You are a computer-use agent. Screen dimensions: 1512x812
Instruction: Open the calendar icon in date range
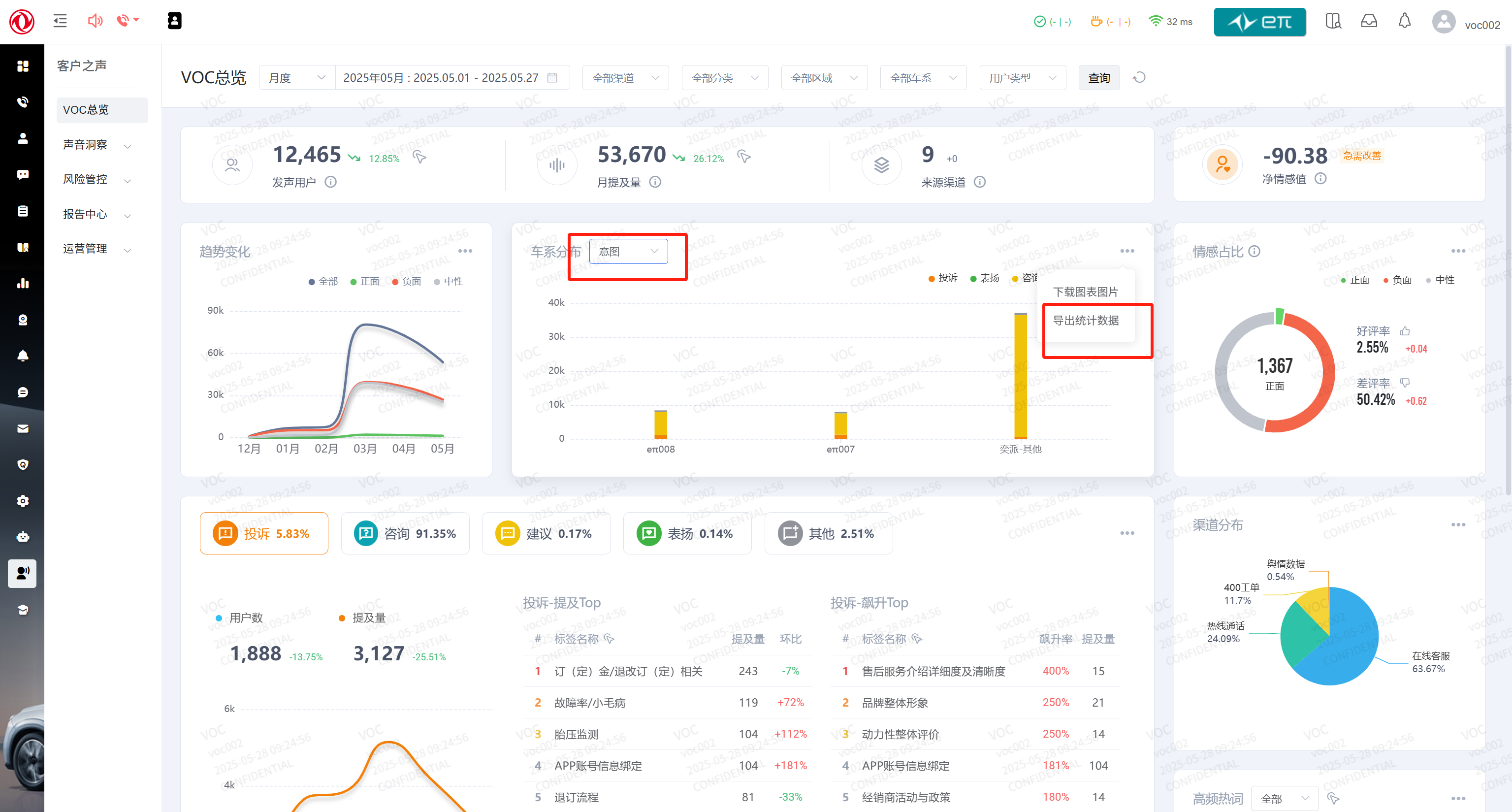pos(552,77)
